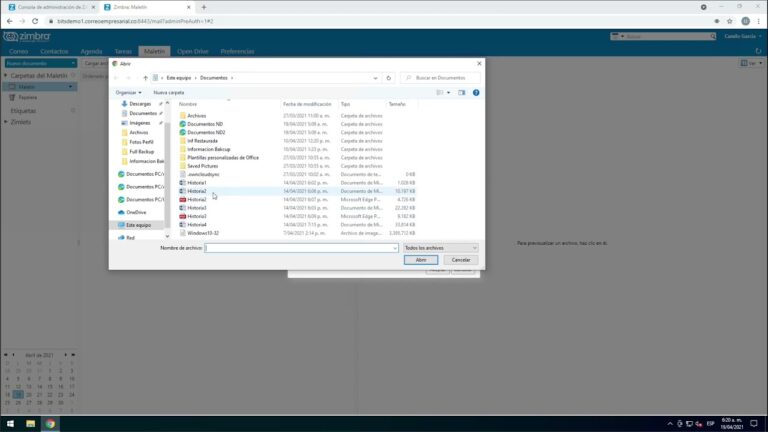The height and width of the screenshot is (432, 768).
Task: Select Imágenes in the navigation pane
Action: pos(140,123)
